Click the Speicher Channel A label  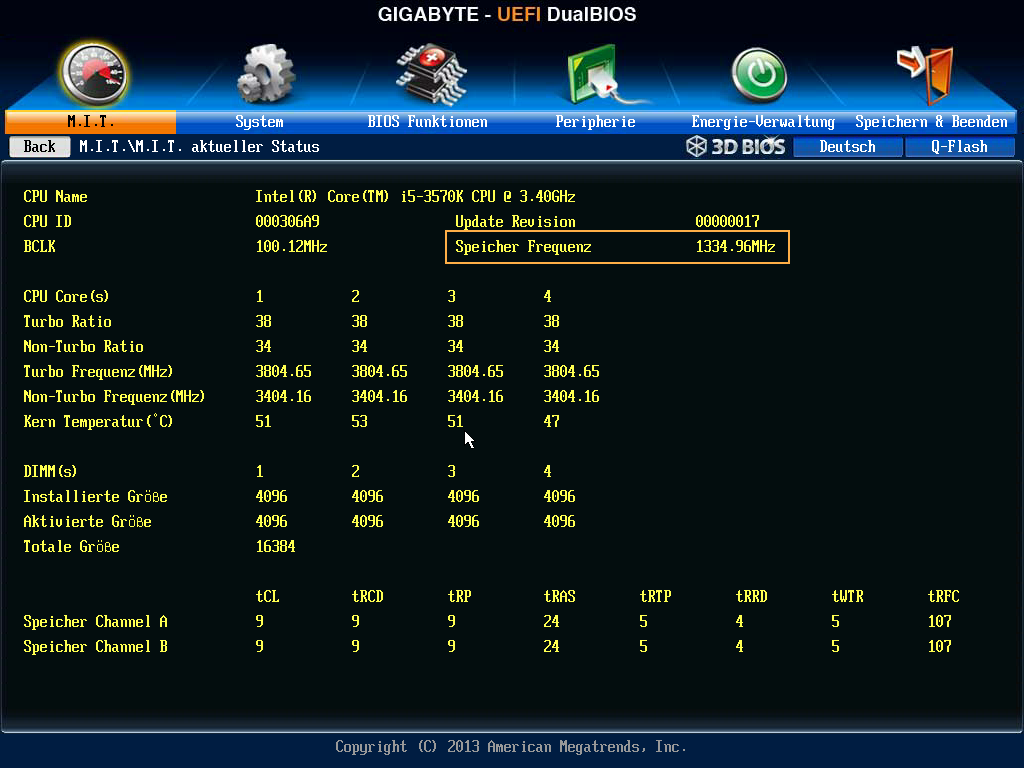tap(95, 621)
